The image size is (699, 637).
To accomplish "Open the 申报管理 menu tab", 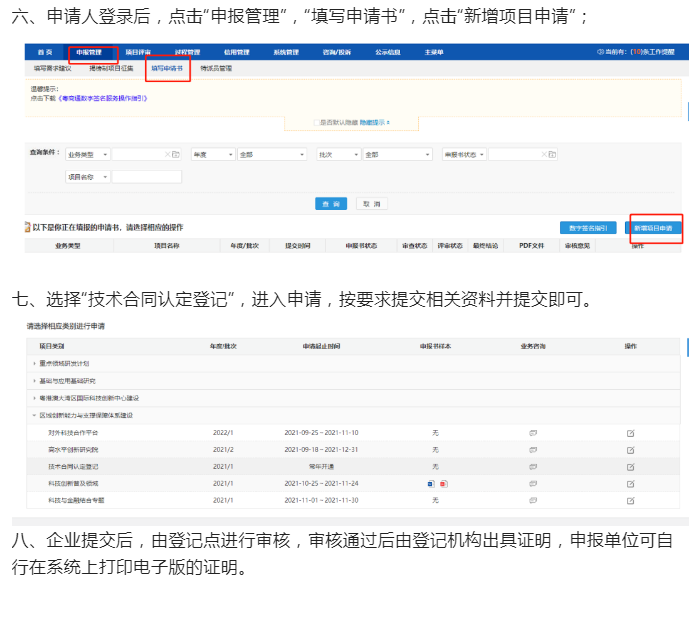I will [x=88, y=51].
